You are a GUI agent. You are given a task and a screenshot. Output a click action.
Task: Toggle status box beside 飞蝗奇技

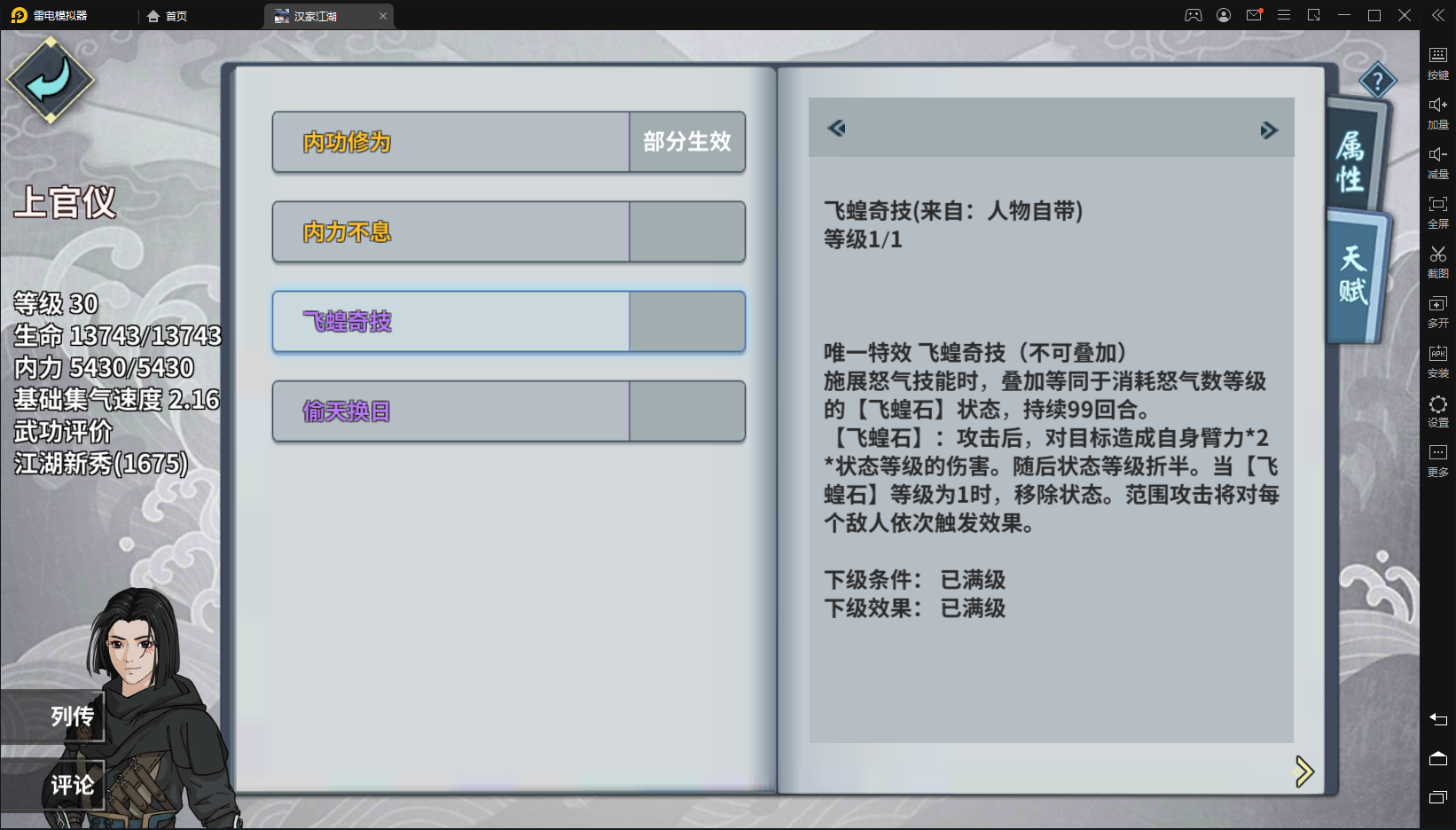pyautogui.click(x=687, y=322)
